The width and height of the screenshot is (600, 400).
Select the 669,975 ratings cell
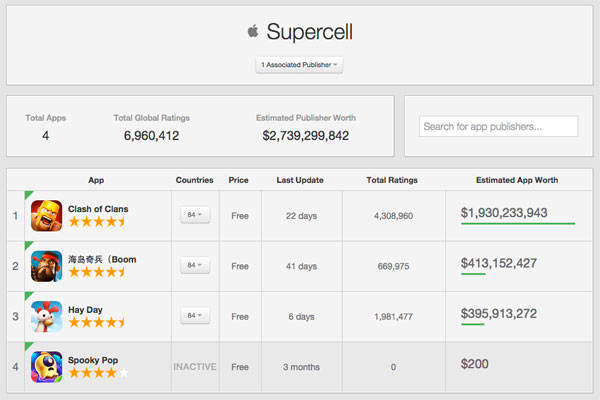pos(393,266)
